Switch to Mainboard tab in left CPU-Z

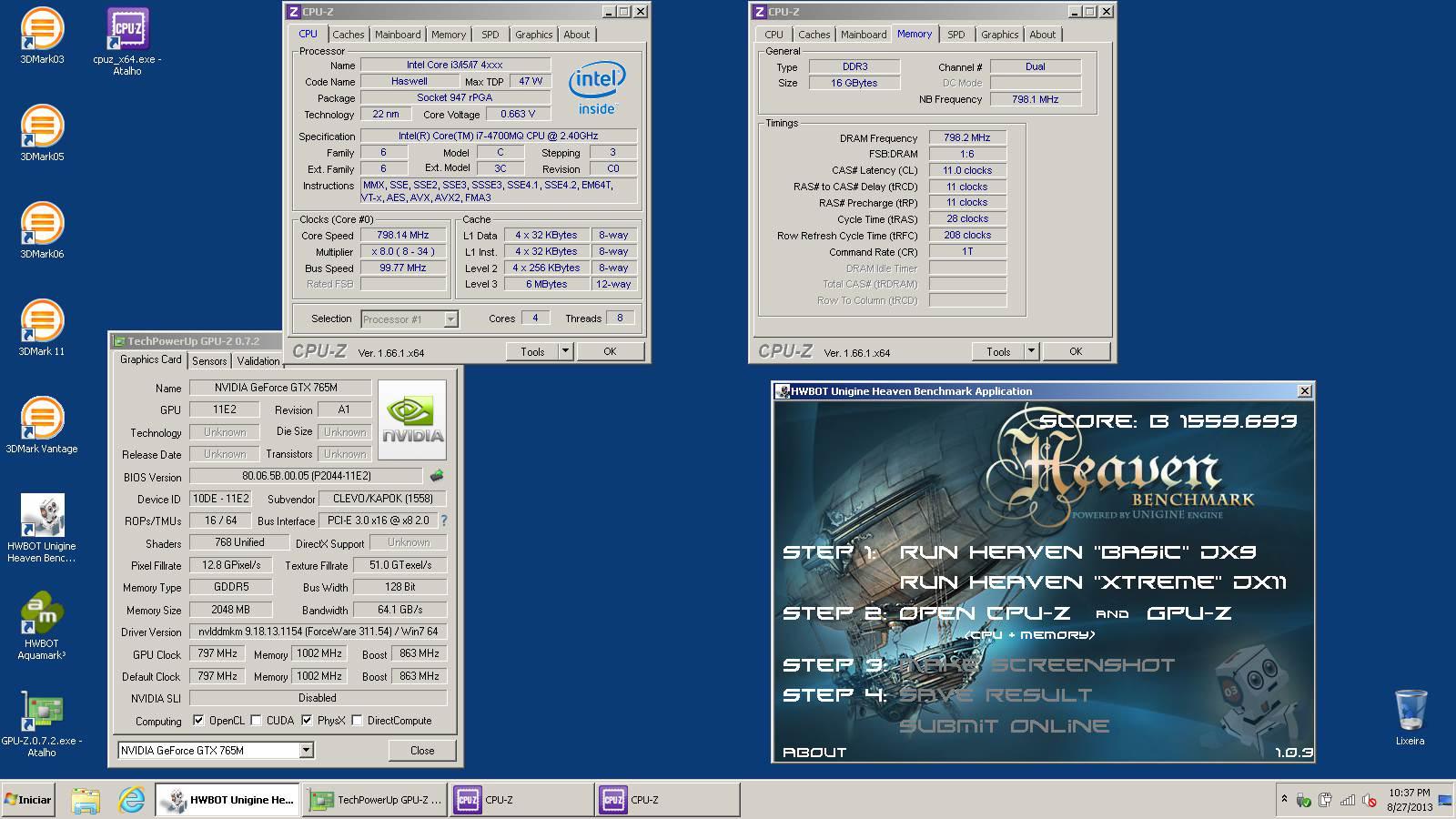(x=398, y=35)
